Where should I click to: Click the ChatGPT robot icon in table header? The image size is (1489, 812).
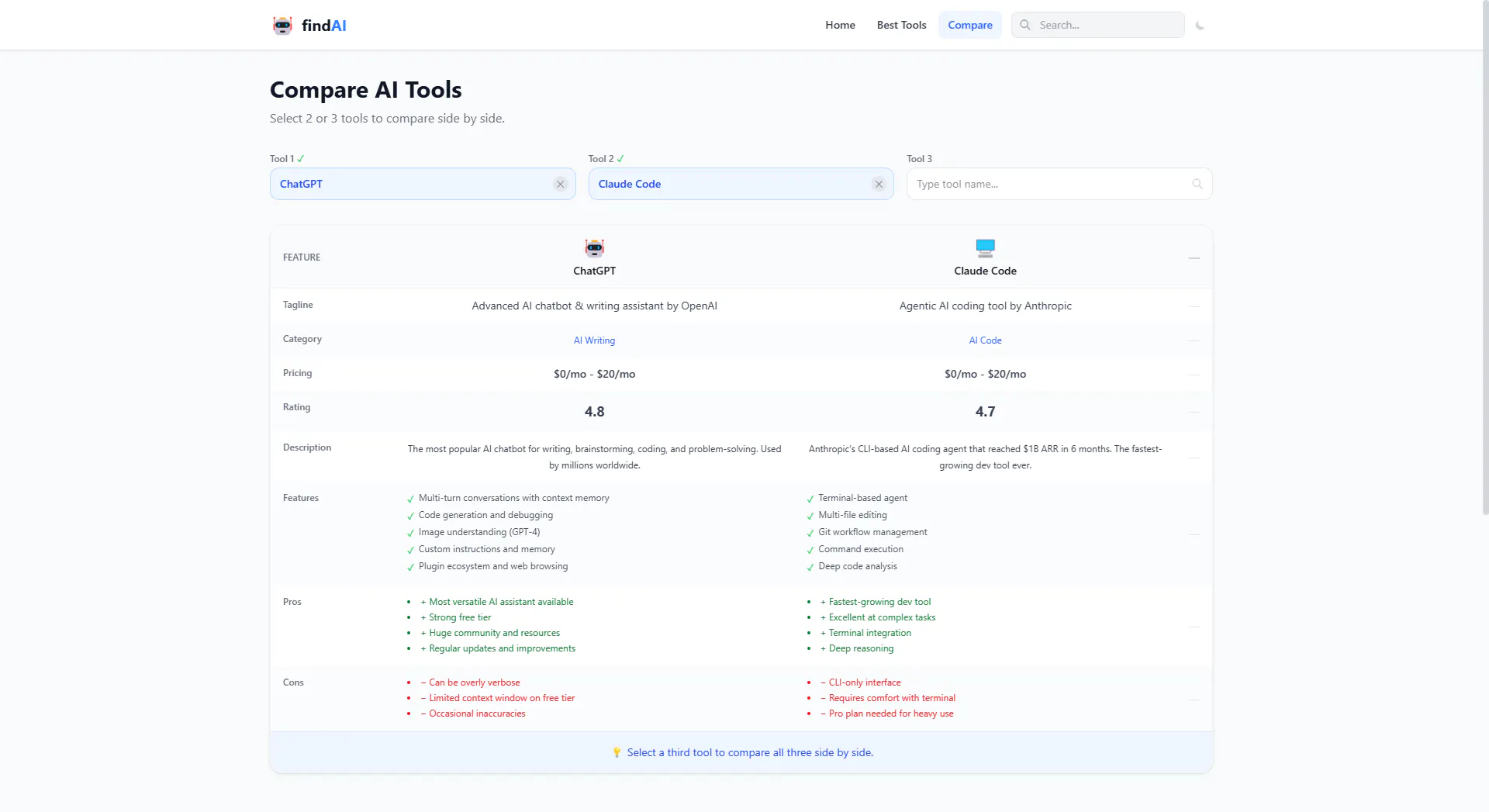point(595,248)
